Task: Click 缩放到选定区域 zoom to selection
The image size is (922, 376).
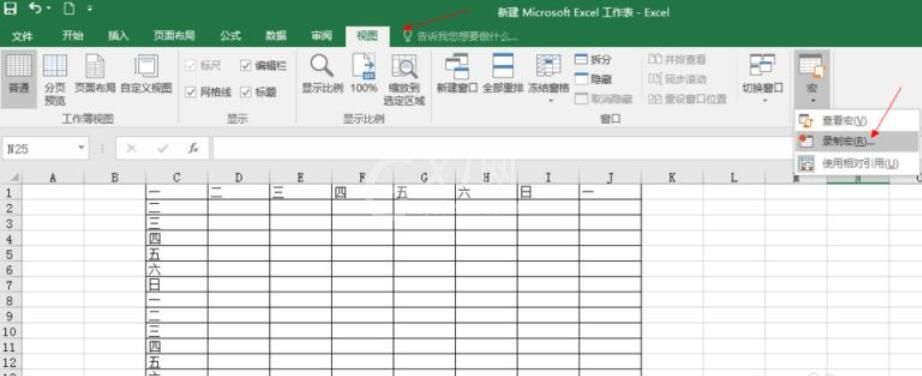Action: [405, 79]
